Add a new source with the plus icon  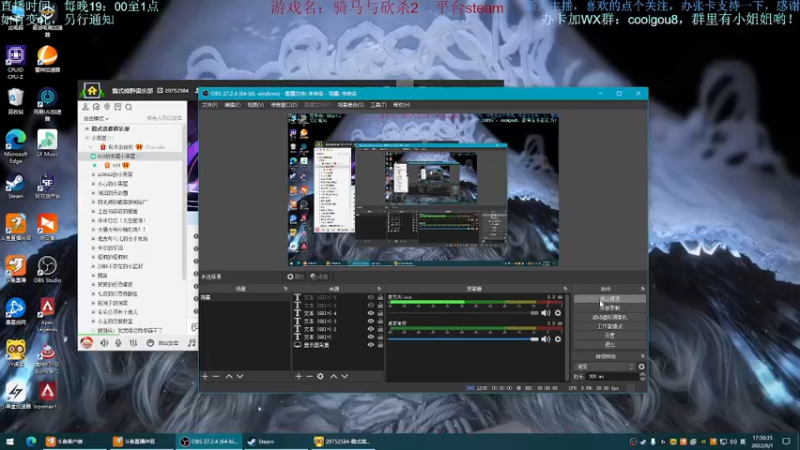coord(298,376)
